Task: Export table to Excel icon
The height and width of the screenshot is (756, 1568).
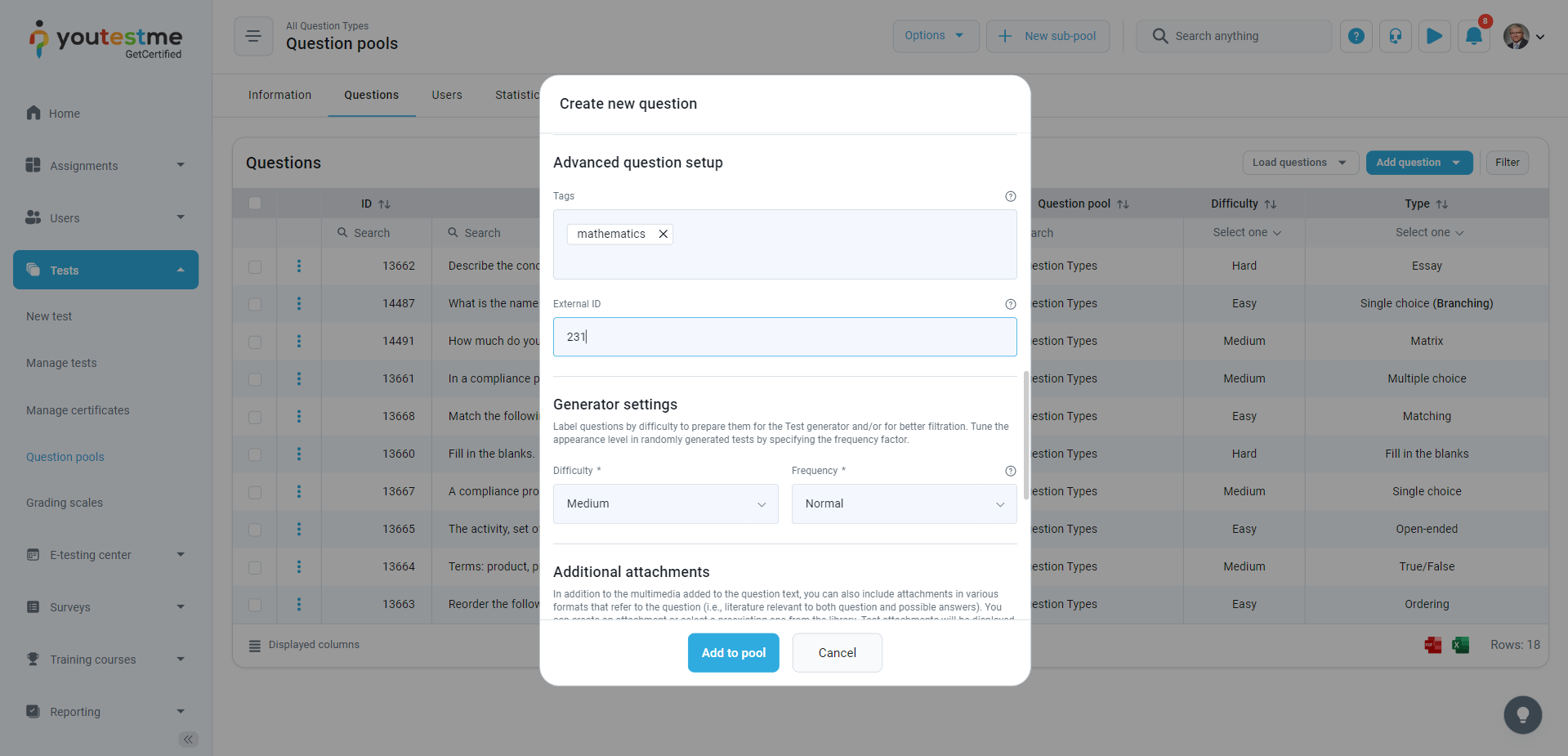Action: click(x=1460, y=645)
